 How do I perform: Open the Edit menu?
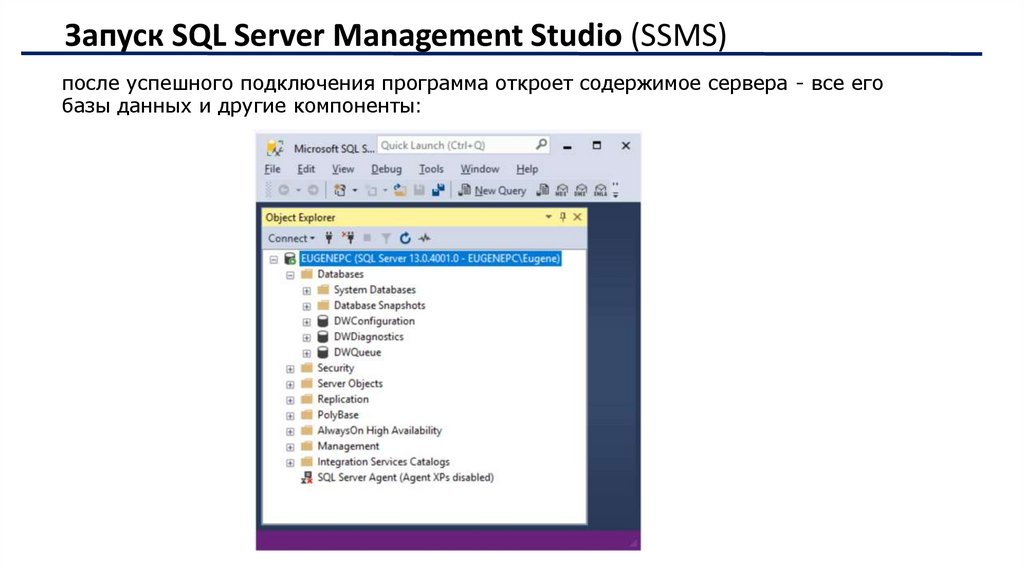306,169
